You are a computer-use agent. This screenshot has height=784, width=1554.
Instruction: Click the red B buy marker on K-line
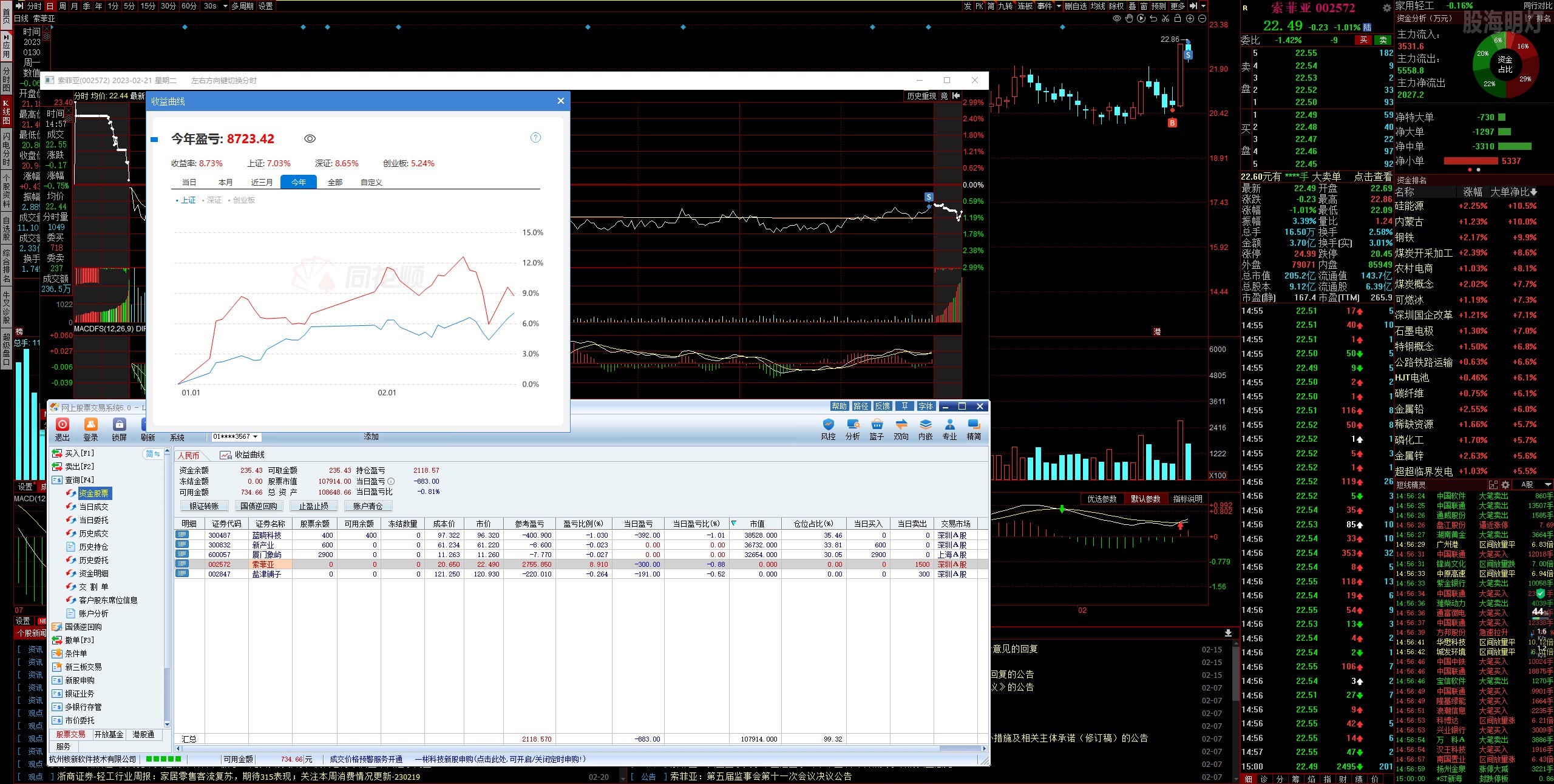pyautogui.click(x=1172, y=123)
